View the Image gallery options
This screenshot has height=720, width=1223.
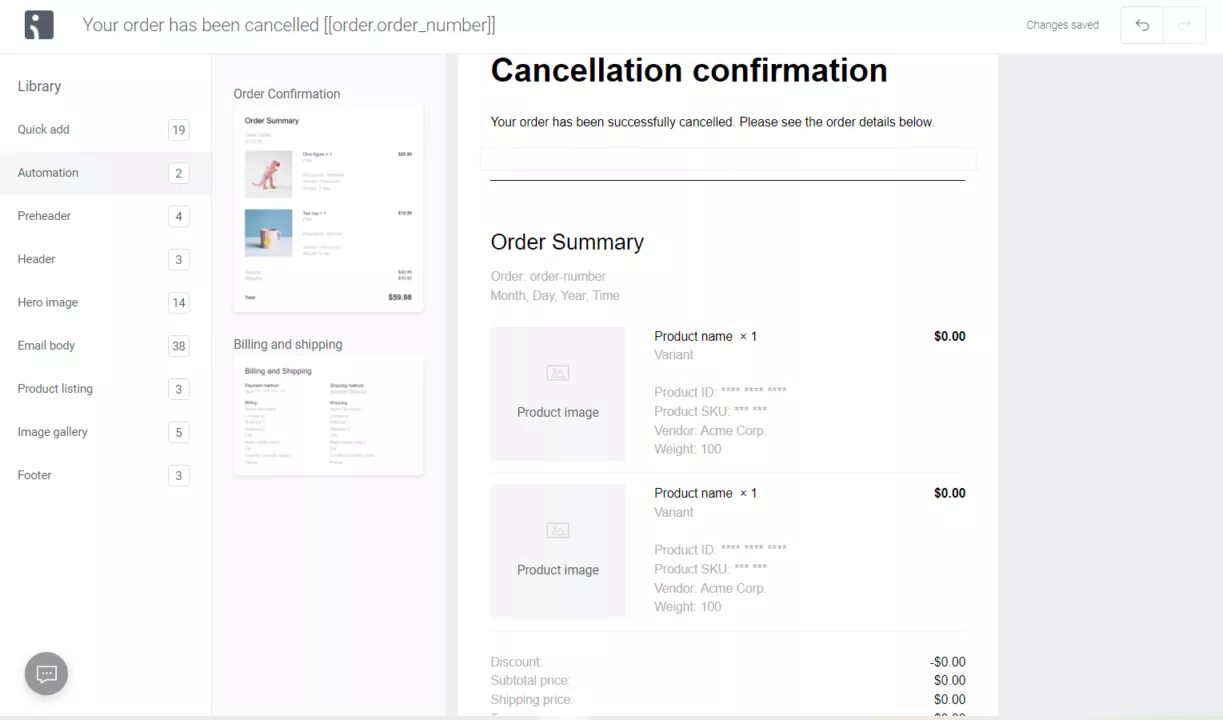coord(52,431)
